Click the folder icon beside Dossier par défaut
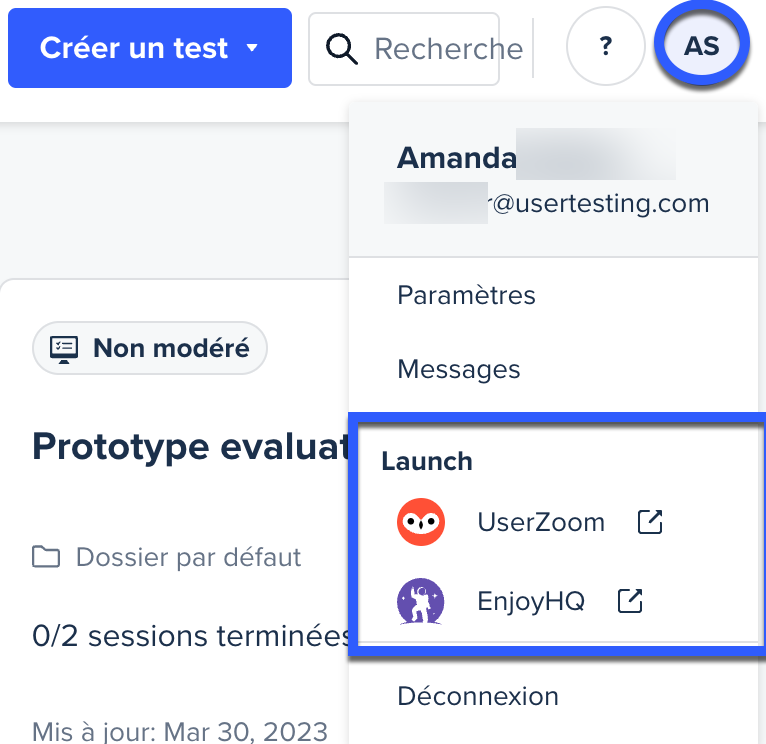The width and height of the screenshot is (766, 744). [x=46, y=557]
